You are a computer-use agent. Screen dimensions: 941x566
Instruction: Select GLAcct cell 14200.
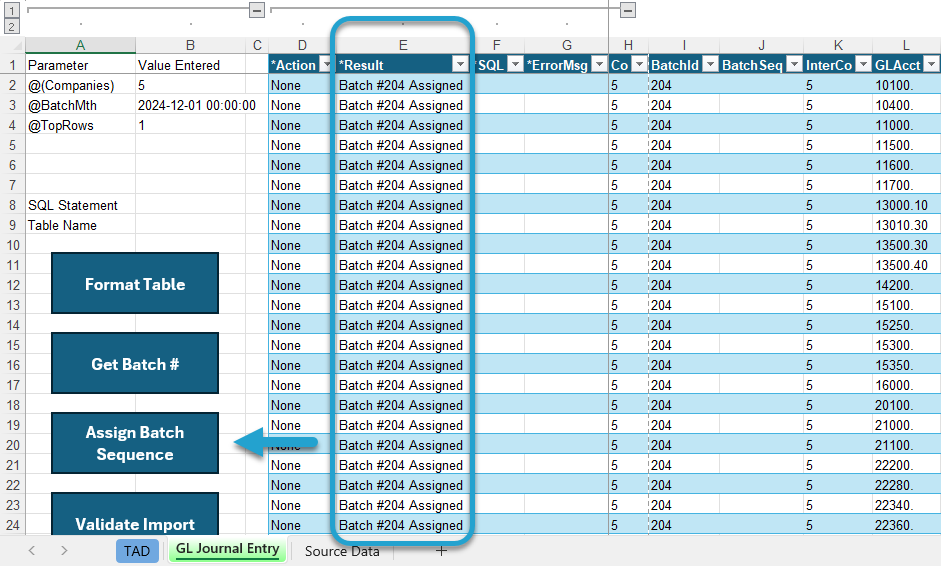click(x=906, y=285)
